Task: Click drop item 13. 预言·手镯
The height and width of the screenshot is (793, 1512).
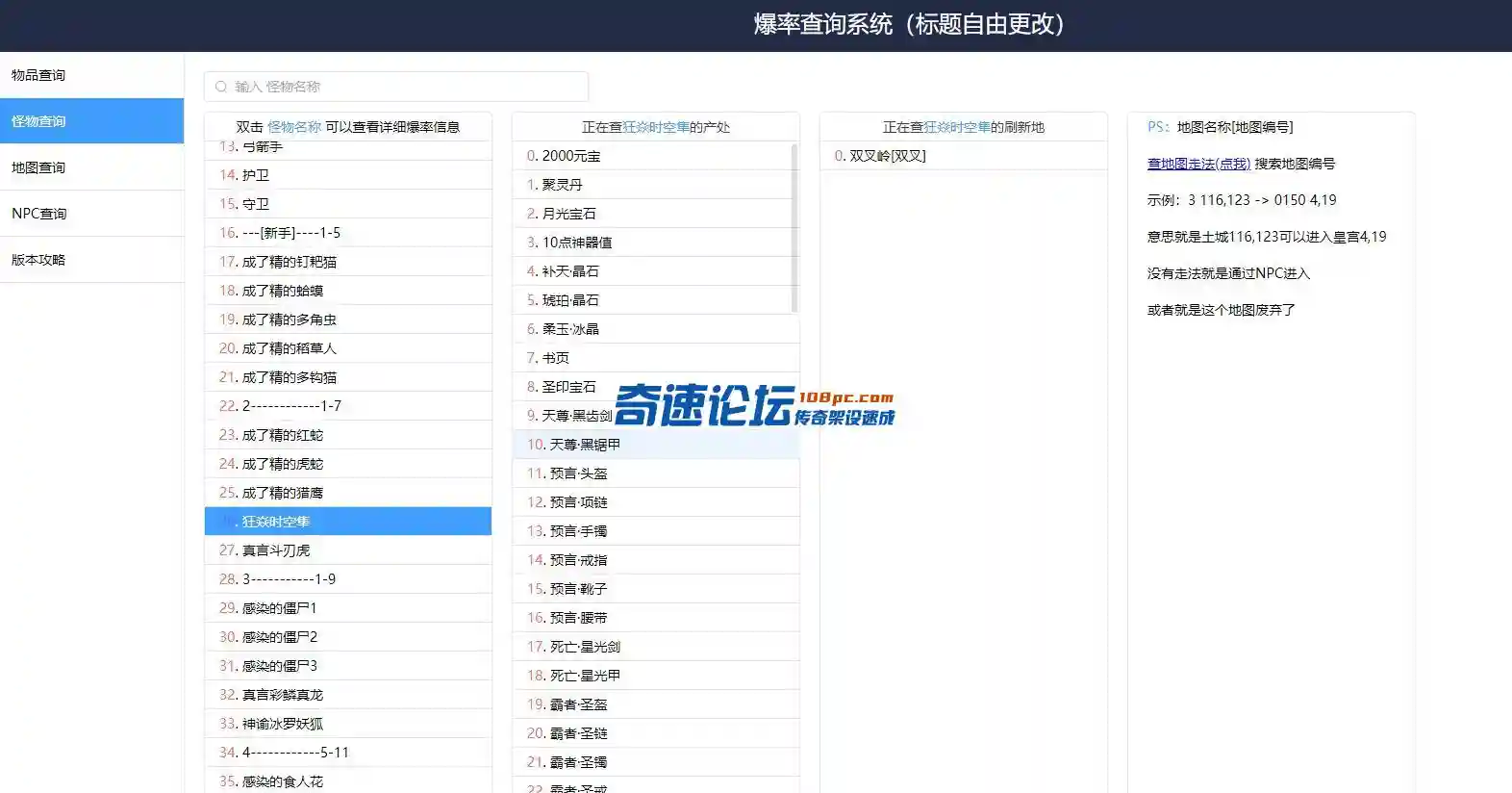Action: click(x=656, y=531)
